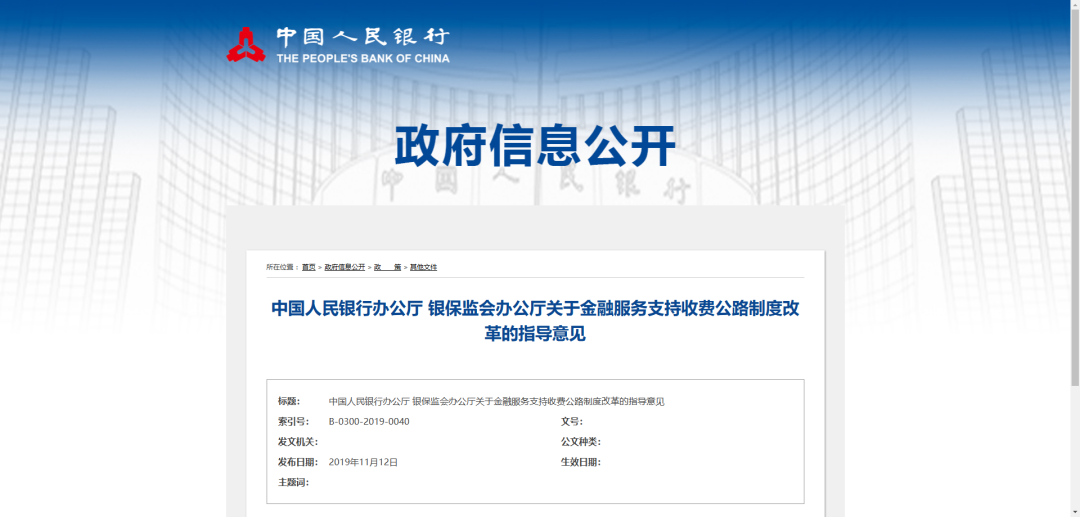Click the 主题词 label
1080x517 pixels.
coord(293,483)
